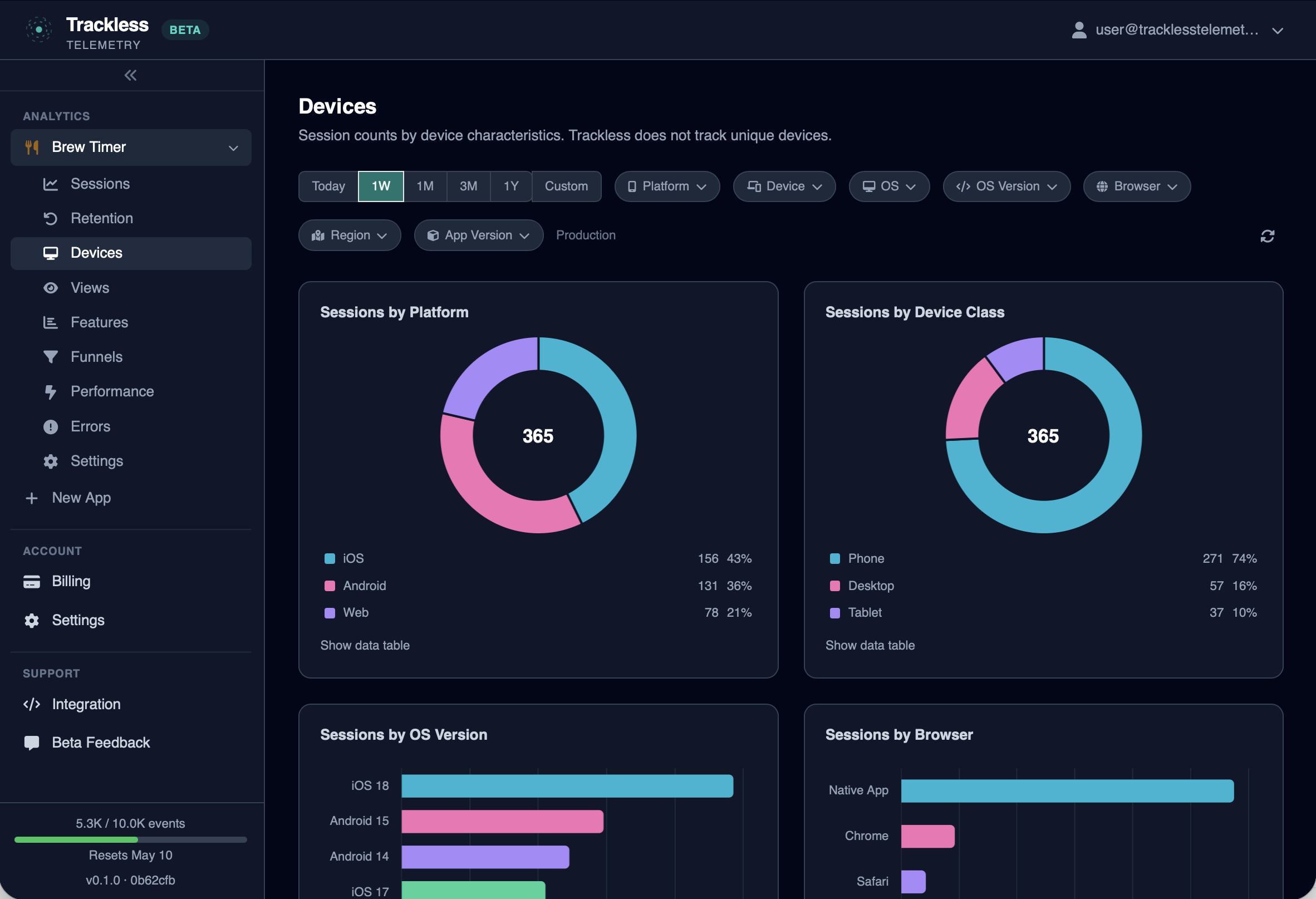Screen dimensions: 1316x899
Task: Click the Devices monitor icon in the sidebar
Action: [51, 253]
